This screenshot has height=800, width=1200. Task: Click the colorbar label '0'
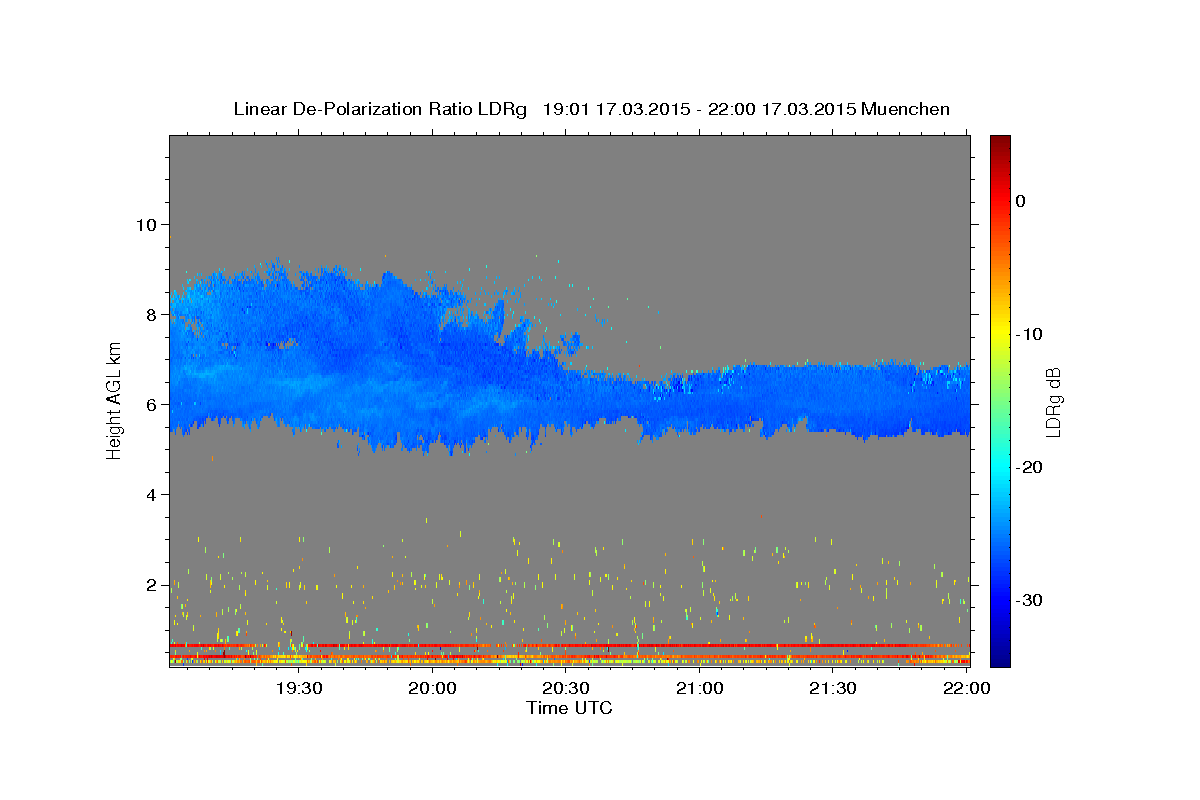pos(1020,201)
